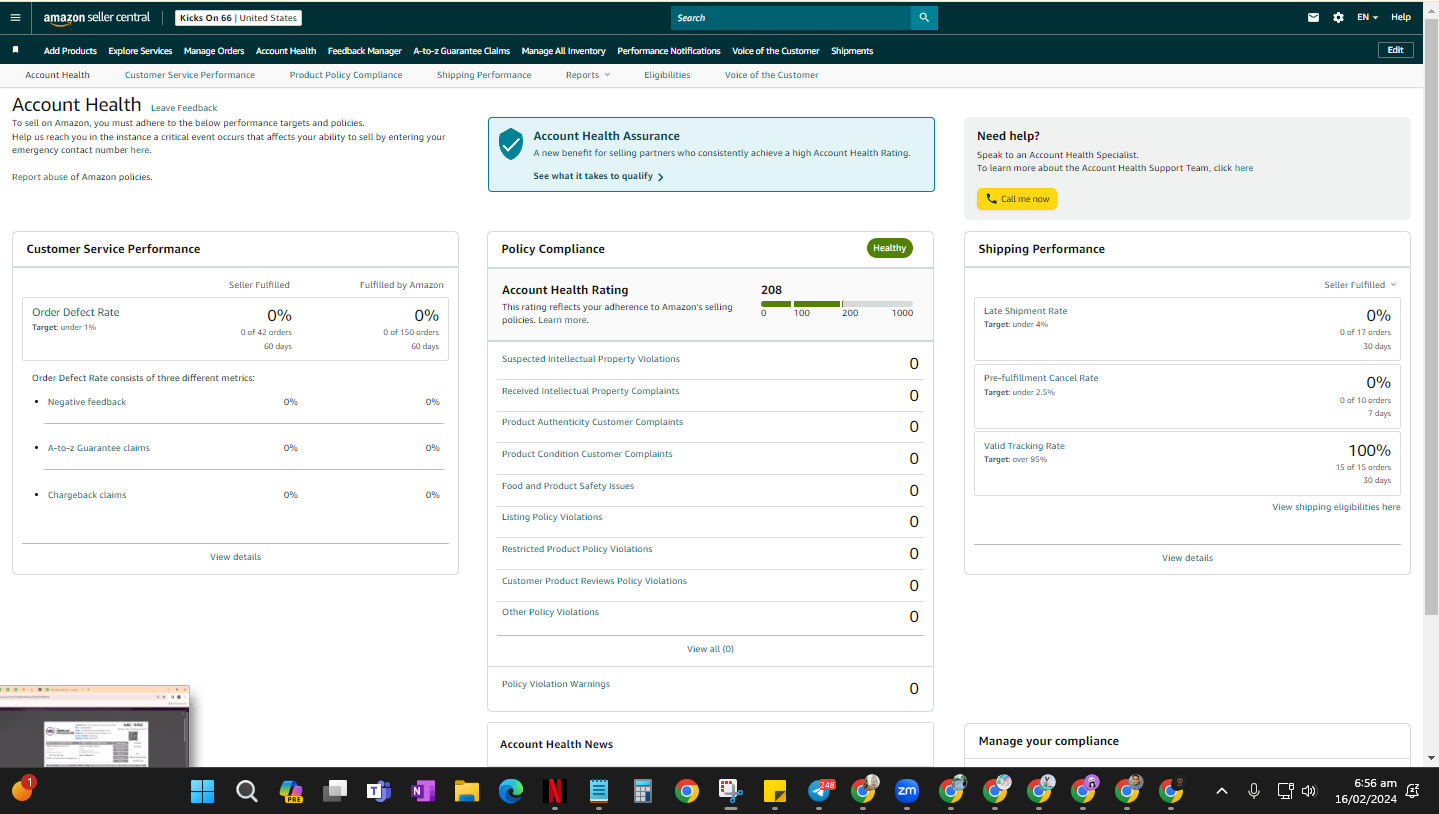
Task: Click Negative feedback metric link
Action: [x=87, y=402]
